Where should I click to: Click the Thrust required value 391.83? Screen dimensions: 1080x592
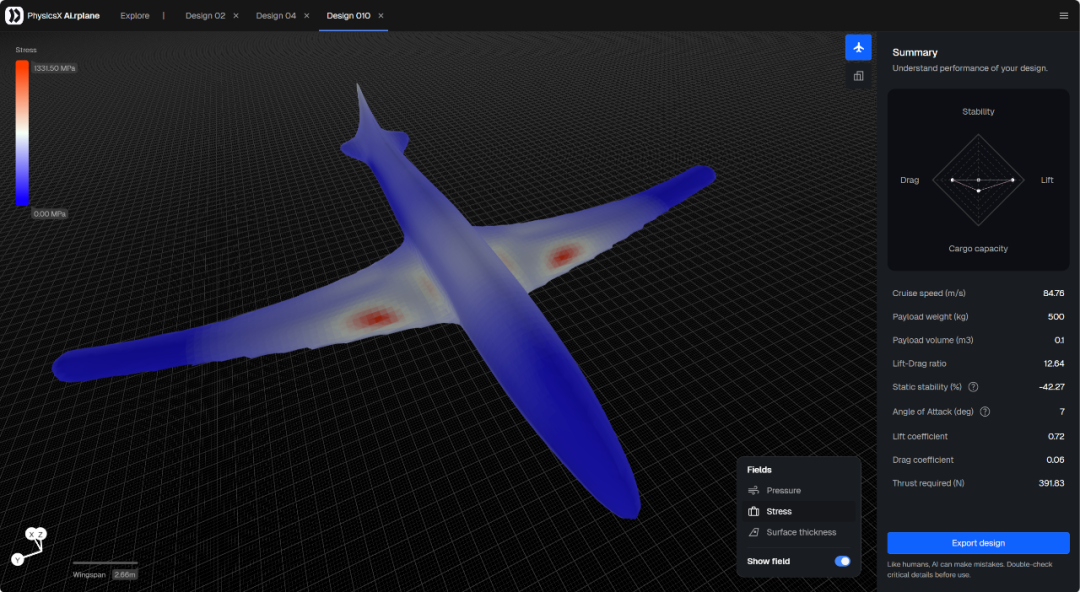tap(1051, 484)
